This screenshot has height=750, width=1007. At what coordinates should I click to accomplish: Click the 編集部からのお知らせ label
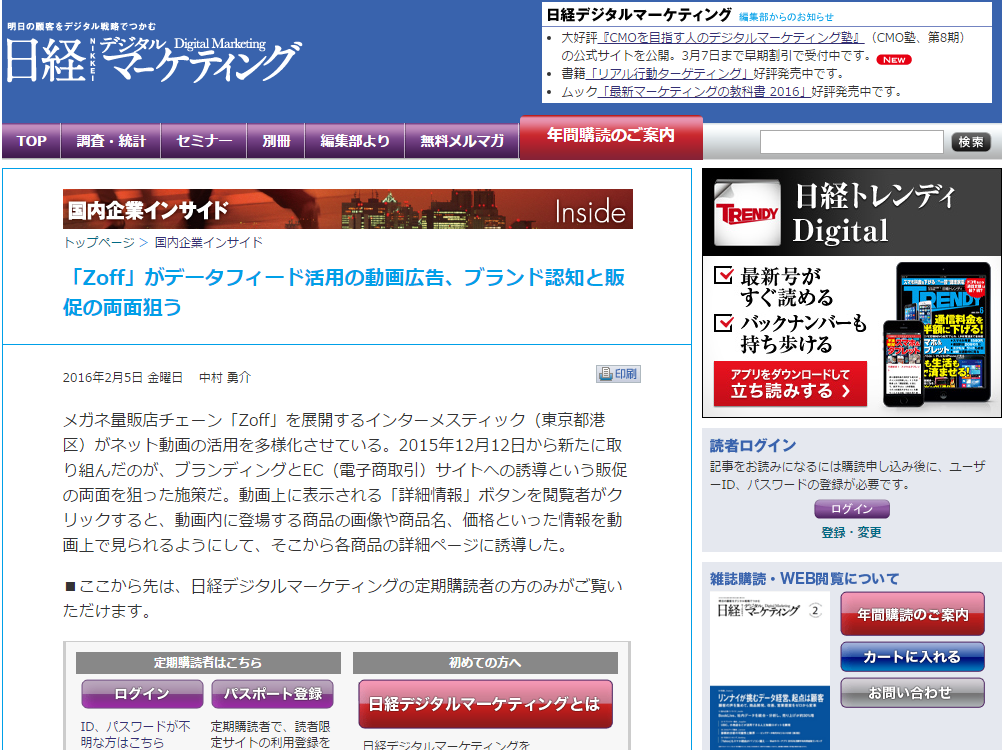[x=786, y=17]
